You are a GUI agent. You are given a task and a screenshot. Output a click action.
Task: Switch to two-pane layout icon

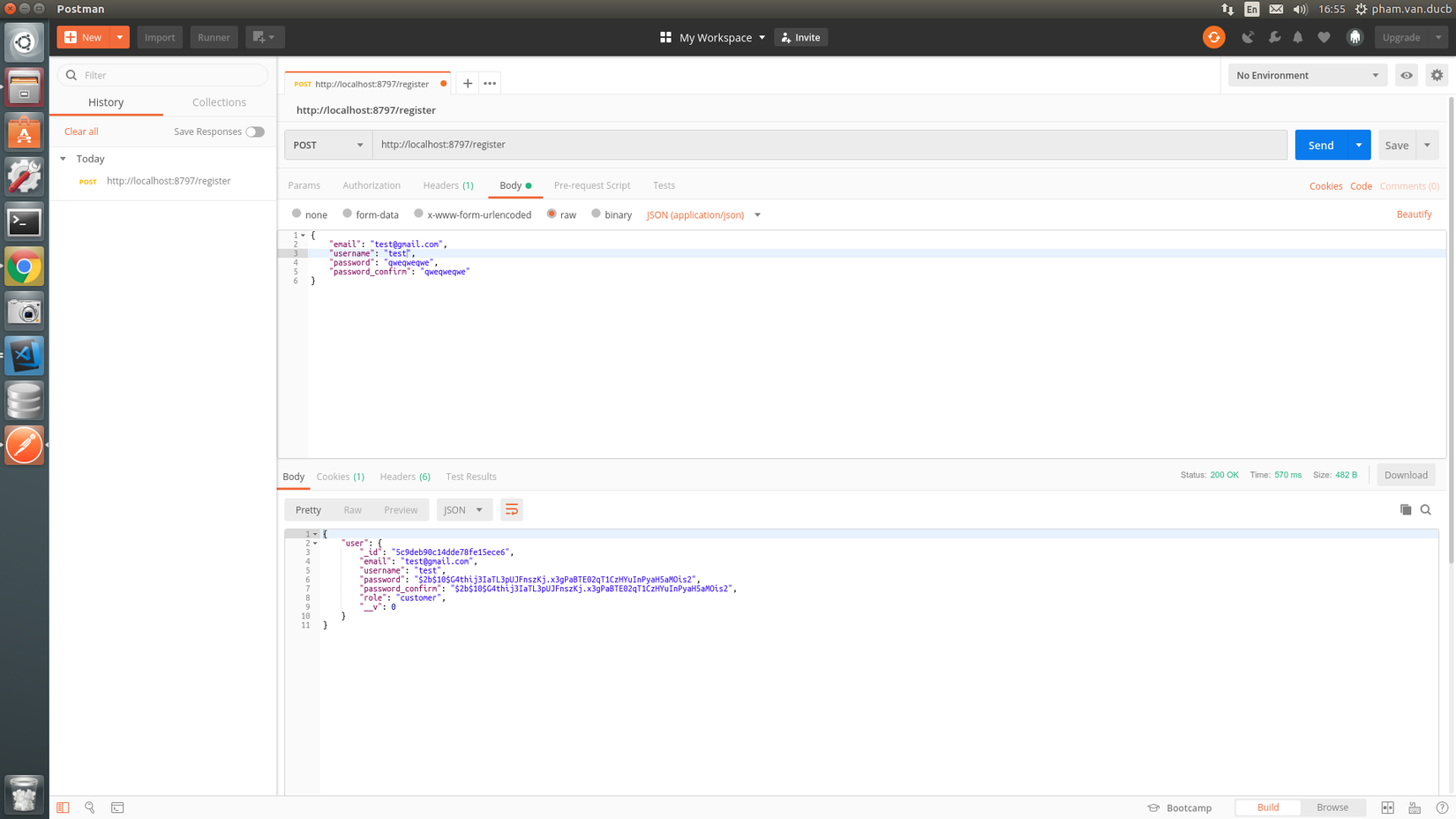[x=1388, y=808]
